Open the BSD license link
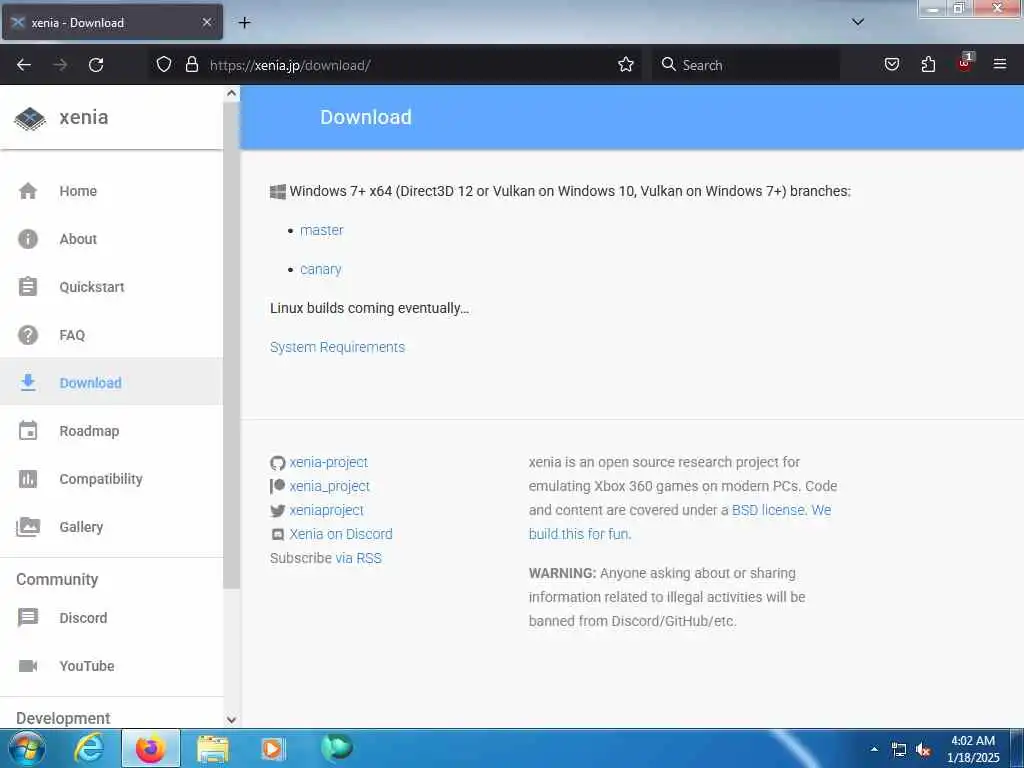 pyautogui.click(x=768, y=509)
